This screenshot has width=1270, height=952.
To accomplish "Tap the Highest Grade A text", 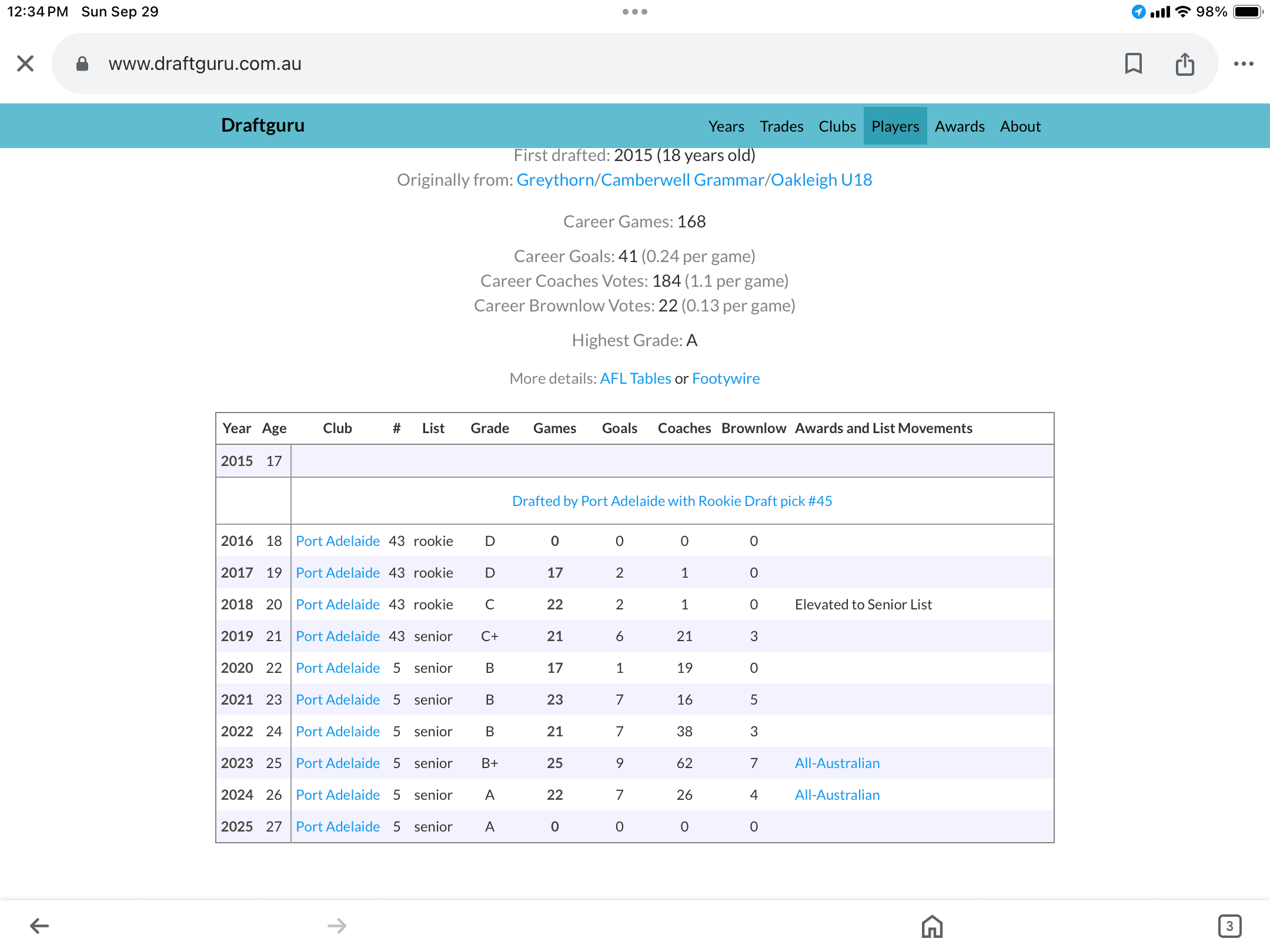I will pos(634,340).
